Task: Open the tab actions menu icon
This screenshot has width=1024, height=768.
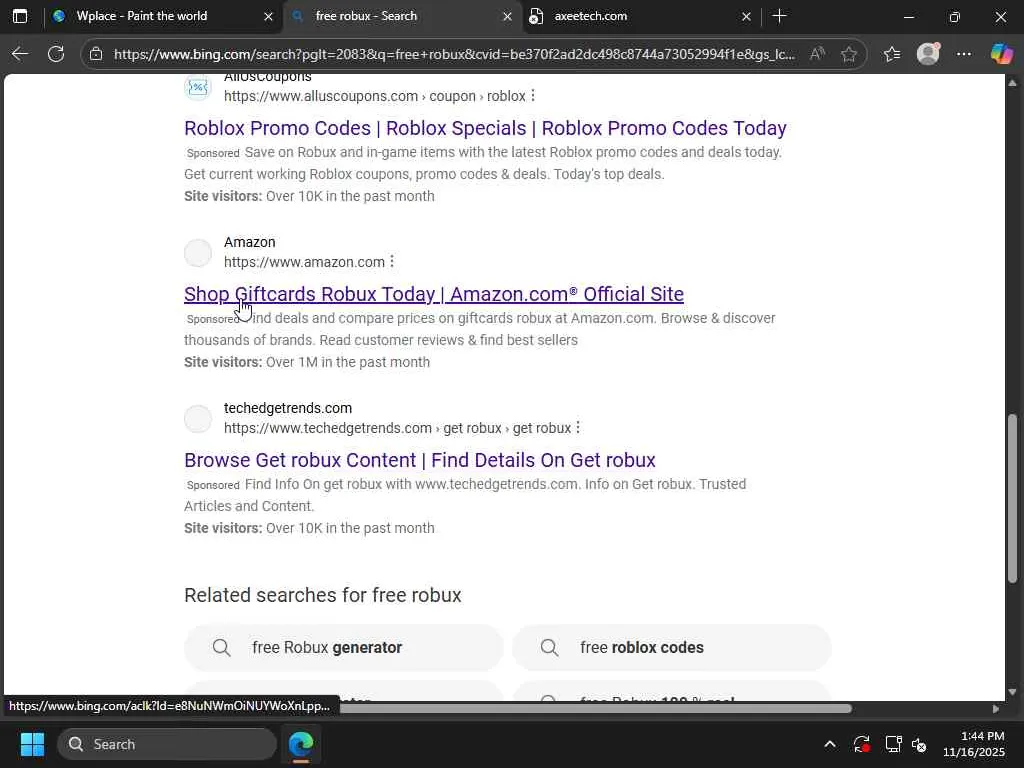Action: (20, 16)
